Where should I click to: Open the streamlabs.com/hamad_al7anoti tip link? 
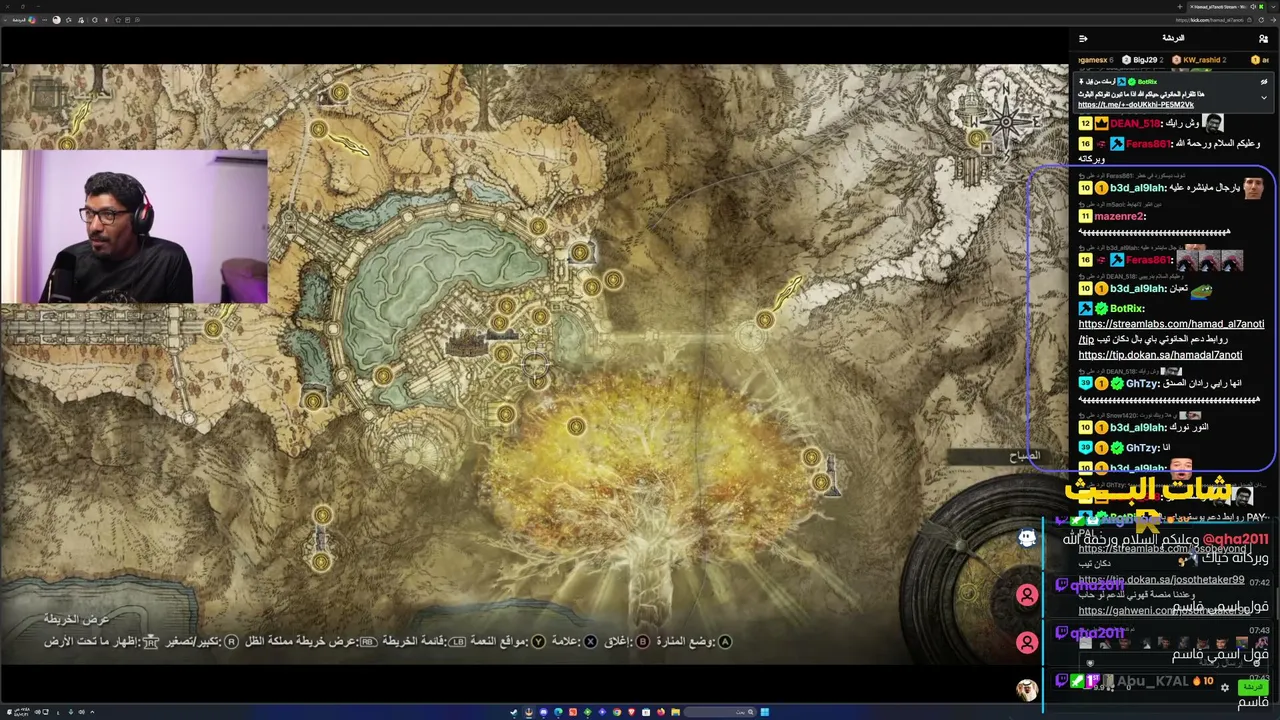click(x=1171, y=324)
